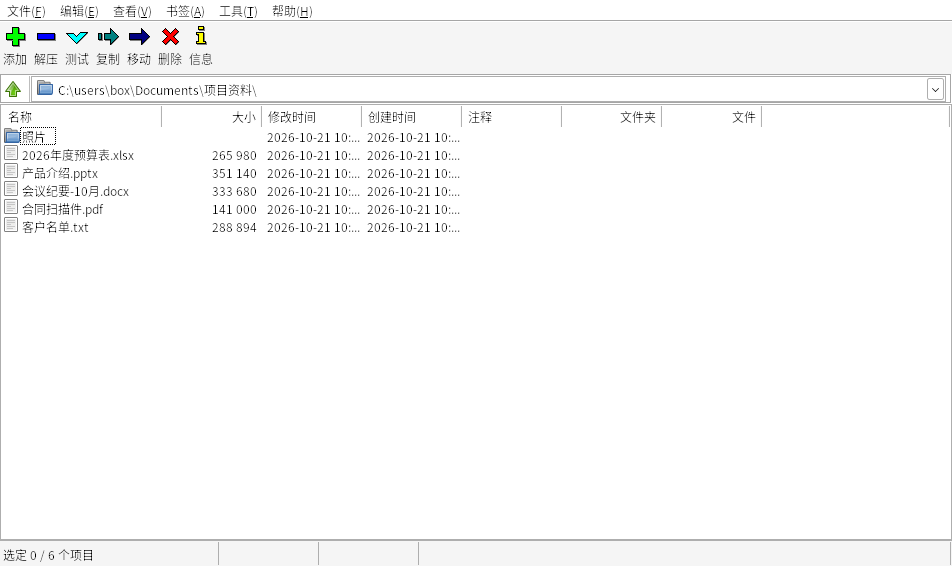
Task: Select file name 2026年度预算表.xlsx
Action: pyautogui.click(x=78, y=155)
